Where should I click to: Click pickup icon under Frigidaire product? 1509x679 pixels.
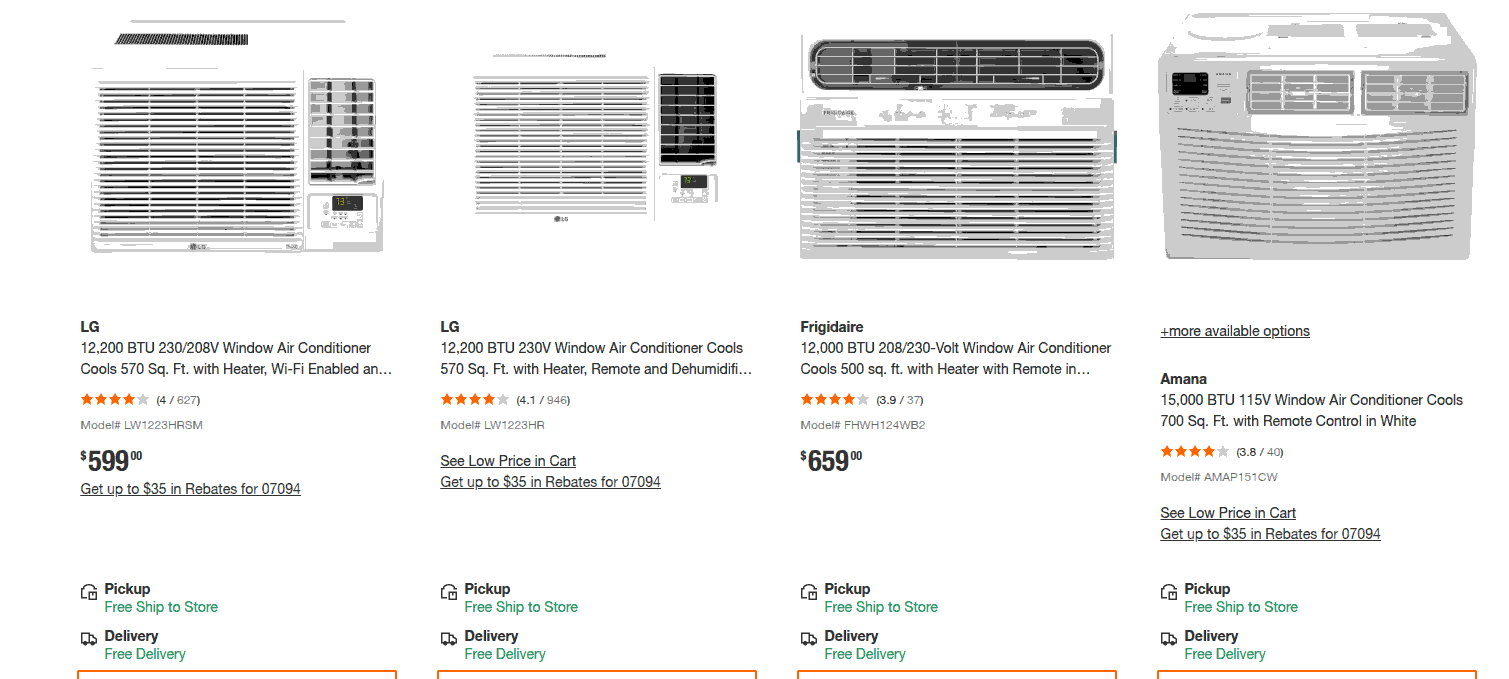(x=809, y=592)
